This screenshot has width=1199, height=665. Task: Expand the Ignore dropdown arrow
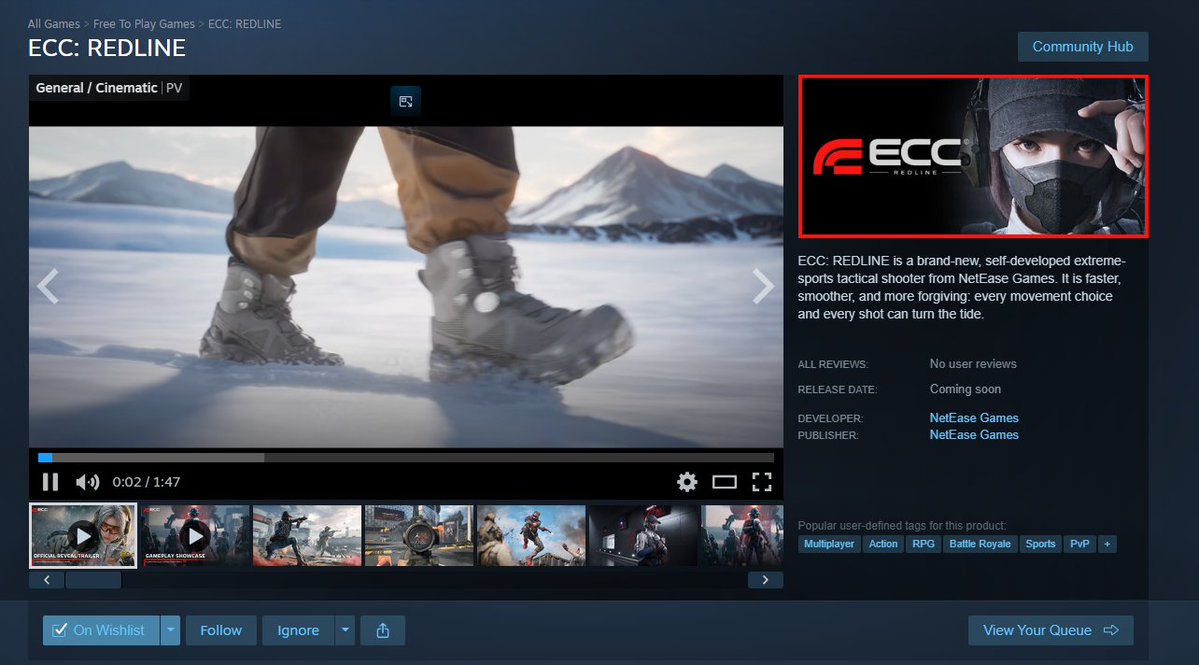click(346, 631)
